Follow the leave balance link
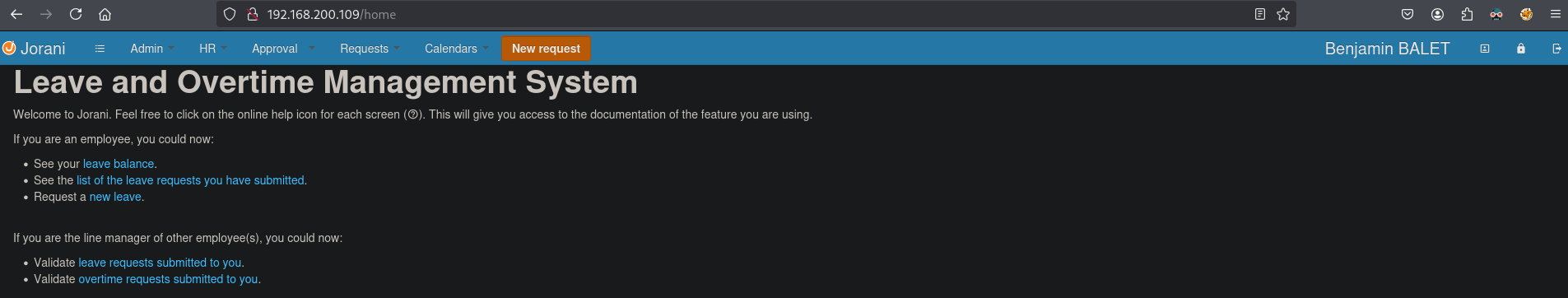The width and height of the screenshot is (1568, 298). (x=119, y=164)
